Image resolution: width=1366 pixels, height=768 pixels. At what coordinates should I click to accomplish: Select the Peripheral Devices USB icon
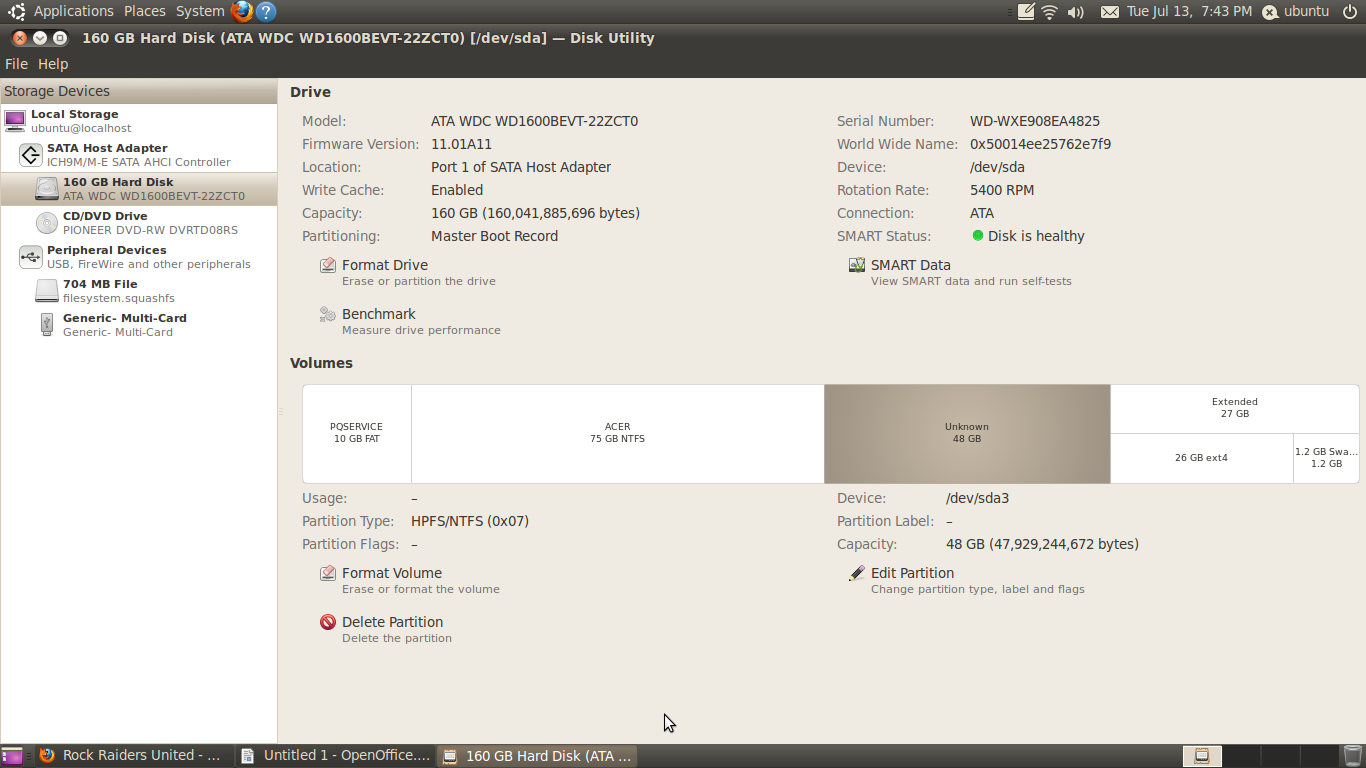coord(31,257)
